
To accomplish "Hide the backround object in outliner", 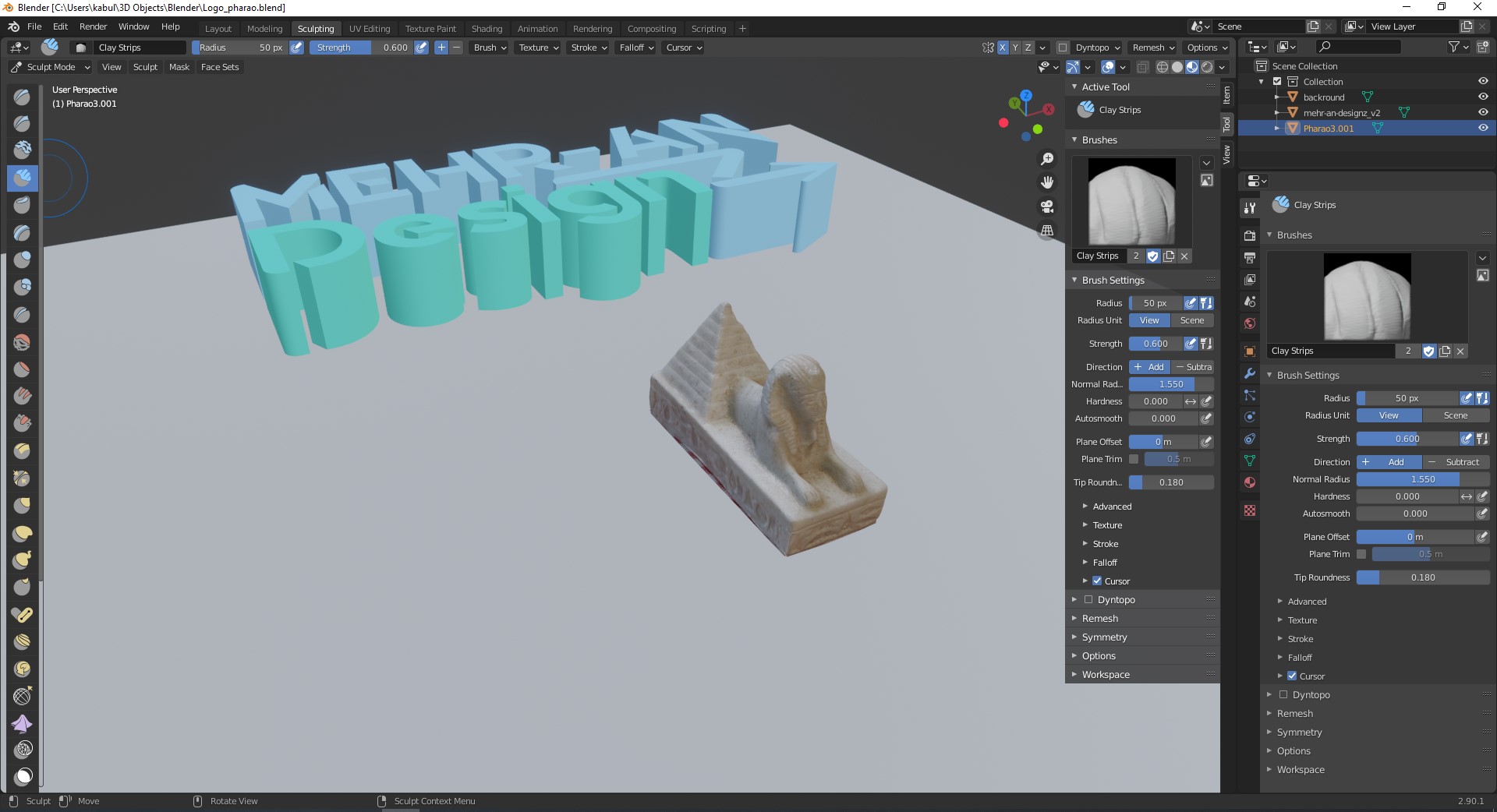I will tap(1483, 97).
